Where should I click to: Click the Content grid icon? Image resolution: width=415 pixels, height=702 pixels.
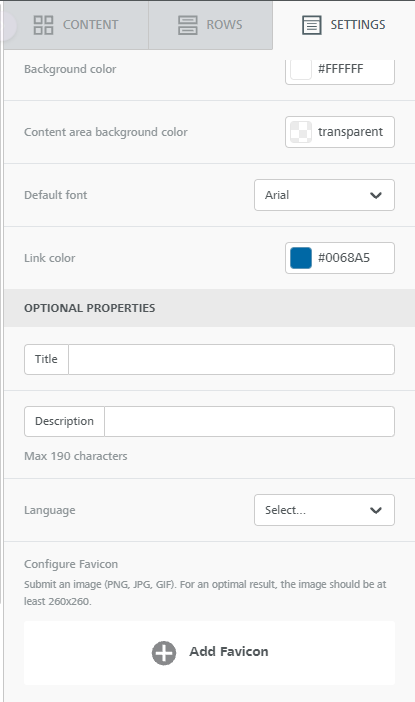(x=43, y=25)
